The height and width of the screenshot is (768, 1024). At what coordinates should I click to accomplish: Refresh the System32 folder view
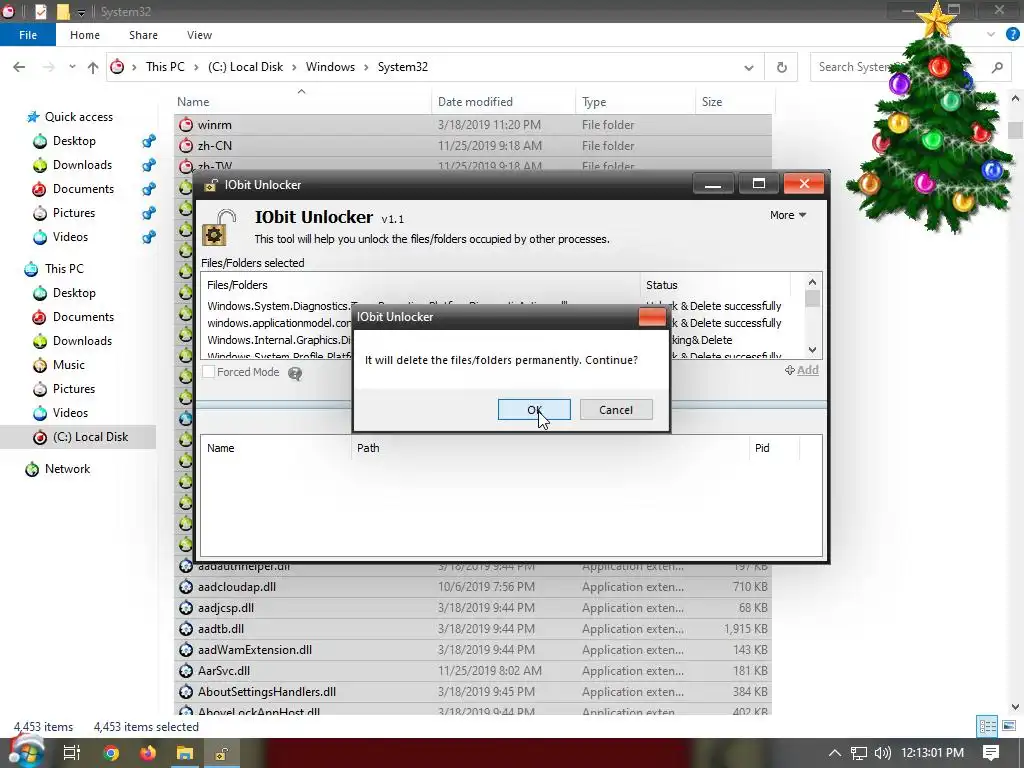781,67
